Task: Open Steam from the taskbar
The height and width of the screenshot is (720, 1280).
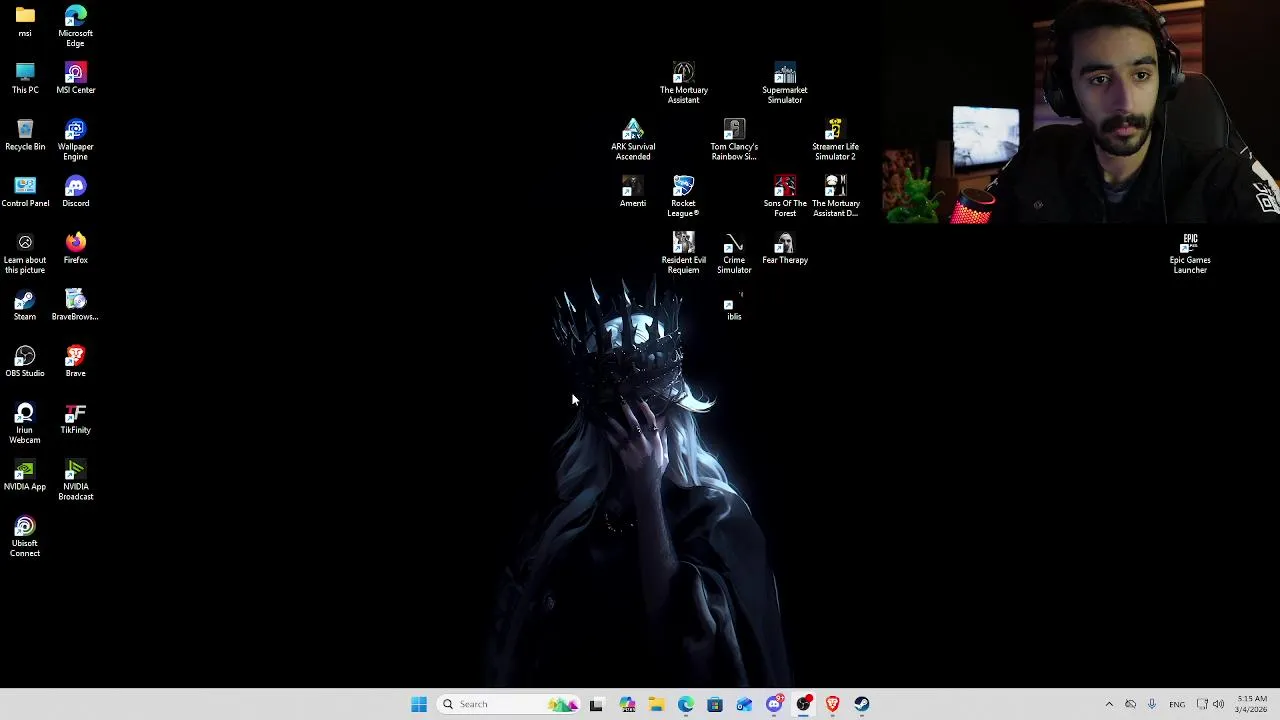Action: pyautogui.click(x=862, y=704)
